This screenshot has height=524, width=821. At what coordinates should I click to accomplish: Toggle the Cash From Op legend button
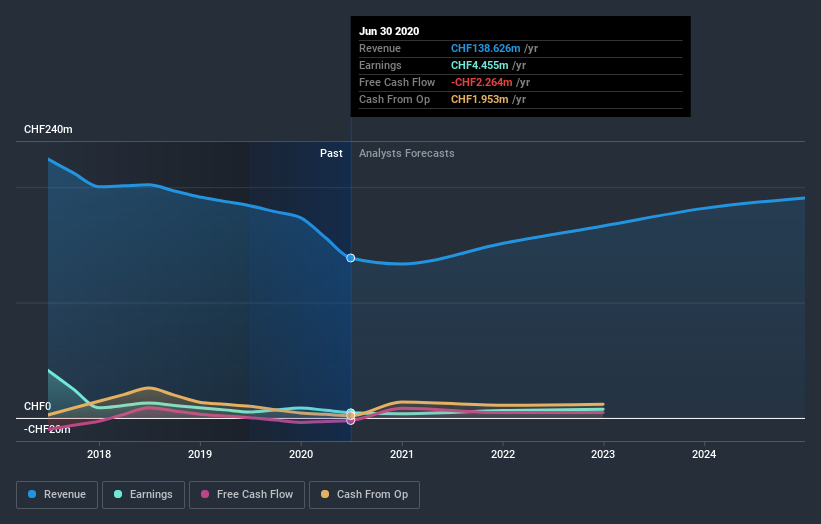pyautogui.click(x=364, y=495)
